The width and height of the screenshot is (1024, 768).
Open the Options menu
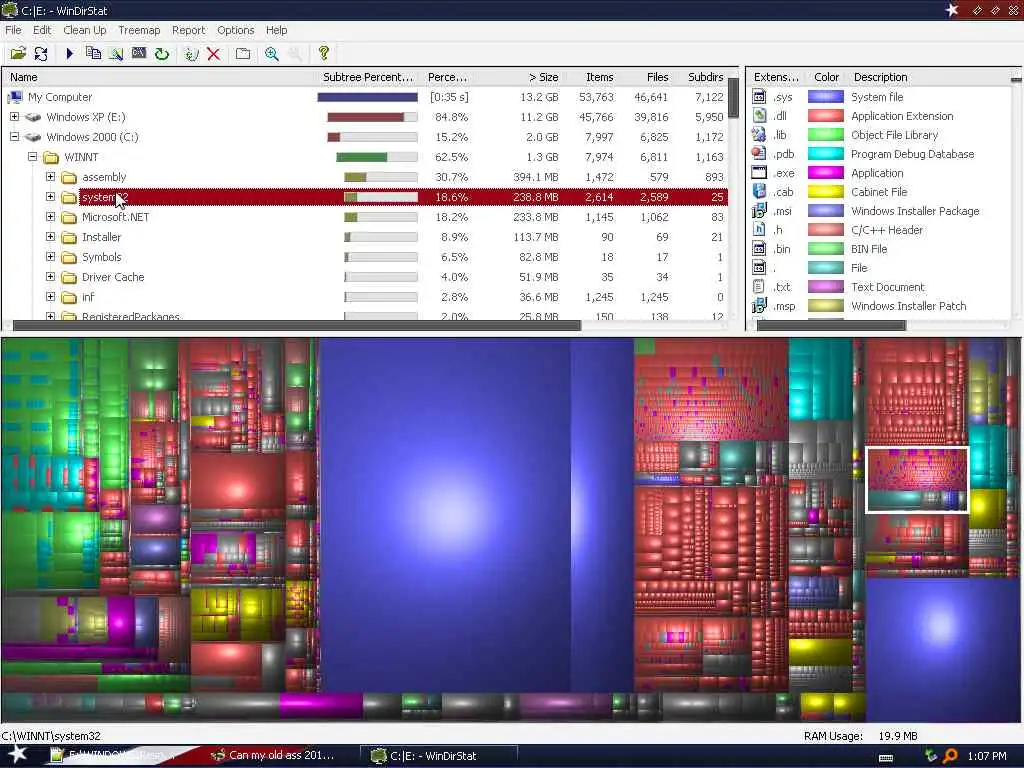[236, 30]
